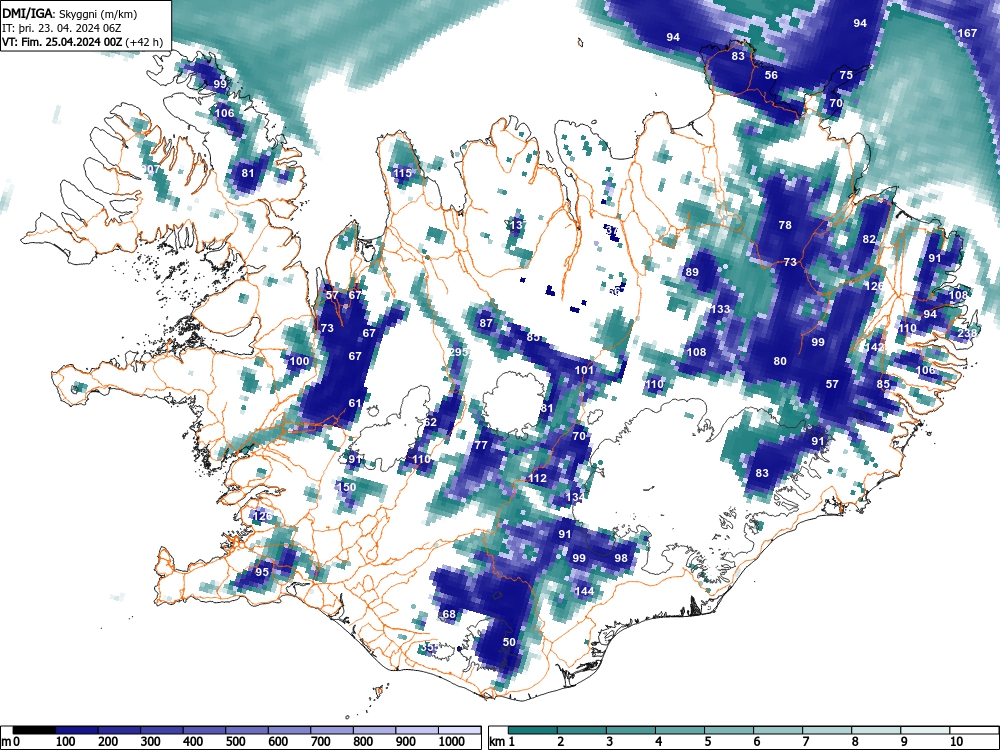Click the visibility value 167
Screen dimensions: 1000x750
click(x=967, y=33)
